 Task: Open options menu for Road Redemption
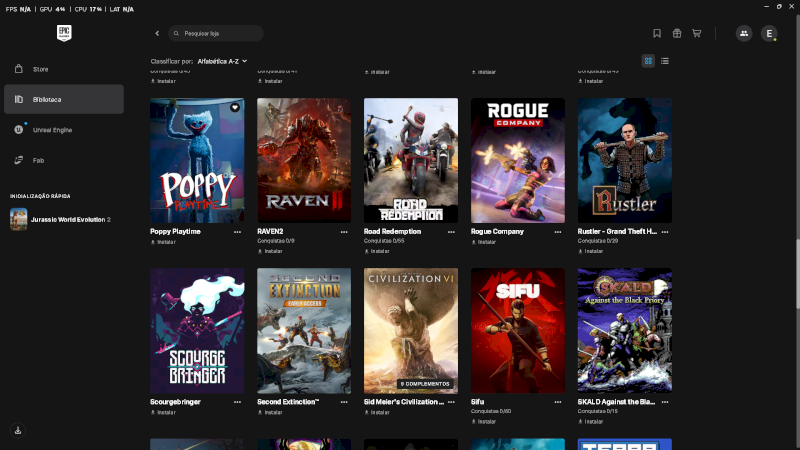(451, 232)
